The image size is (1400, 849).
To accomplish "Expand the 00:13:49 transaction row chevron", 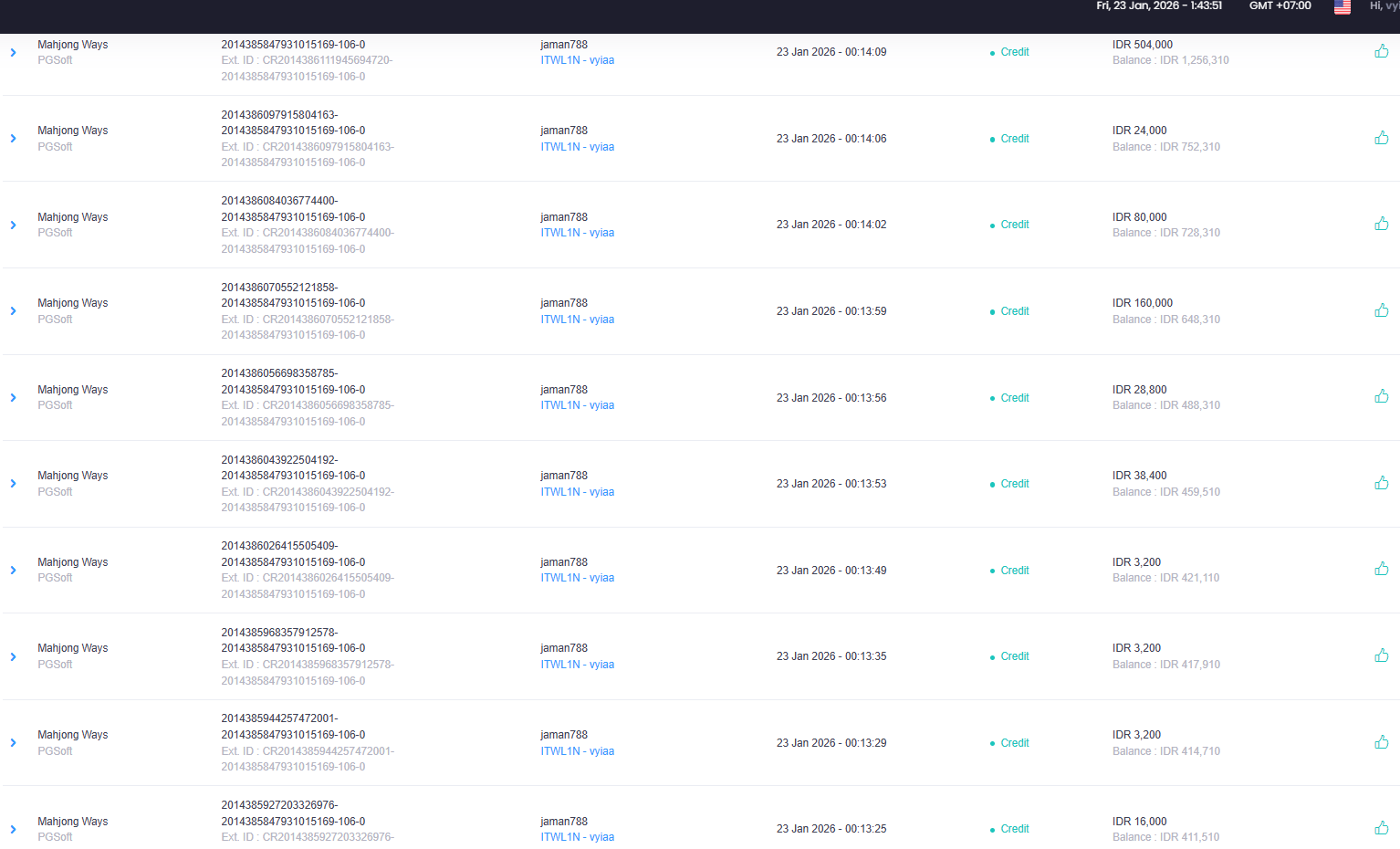I will [13, 571].
